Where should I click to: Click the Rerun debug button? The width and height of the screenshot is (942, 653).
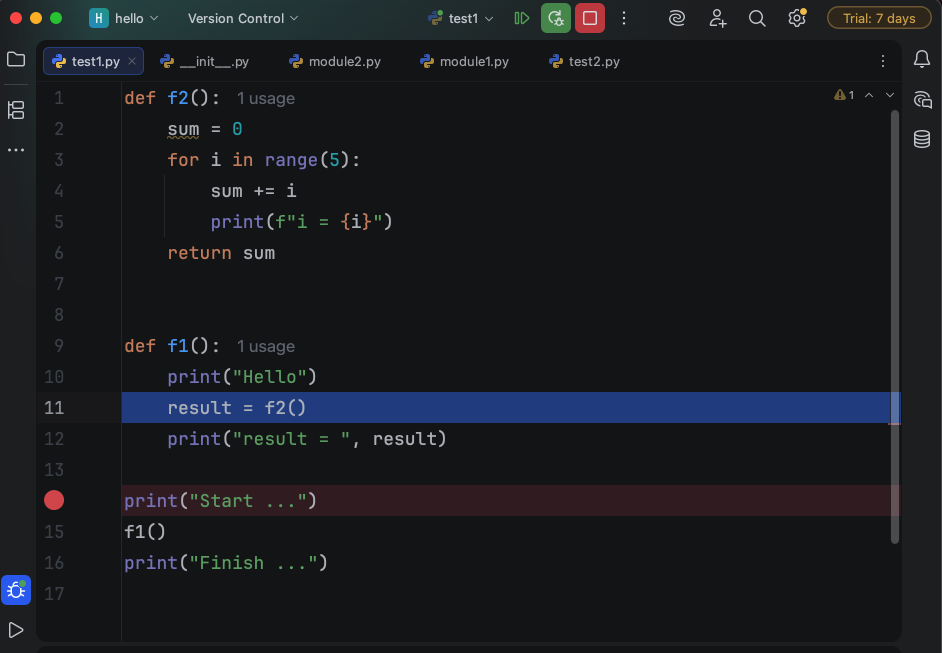click(556, 18)
